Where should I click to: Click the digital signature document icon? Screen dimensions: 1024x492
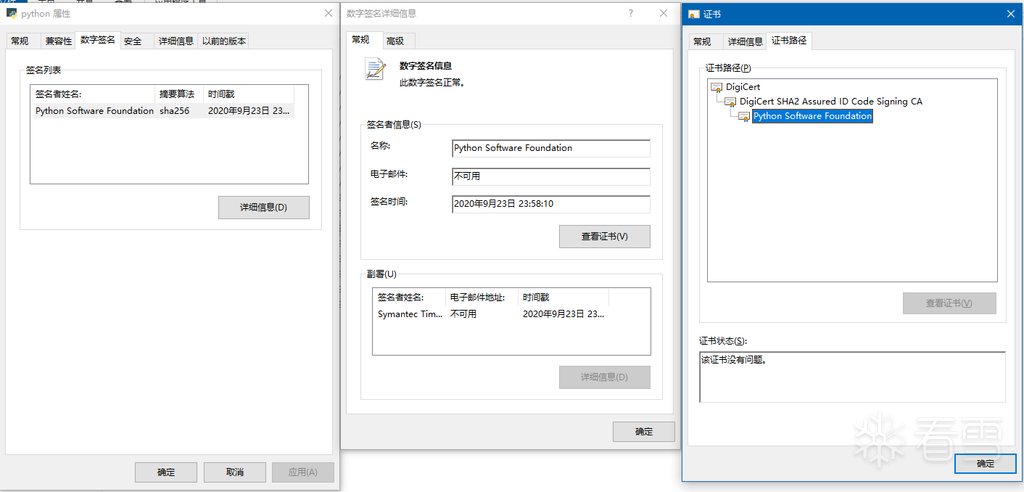click(375, 69)
